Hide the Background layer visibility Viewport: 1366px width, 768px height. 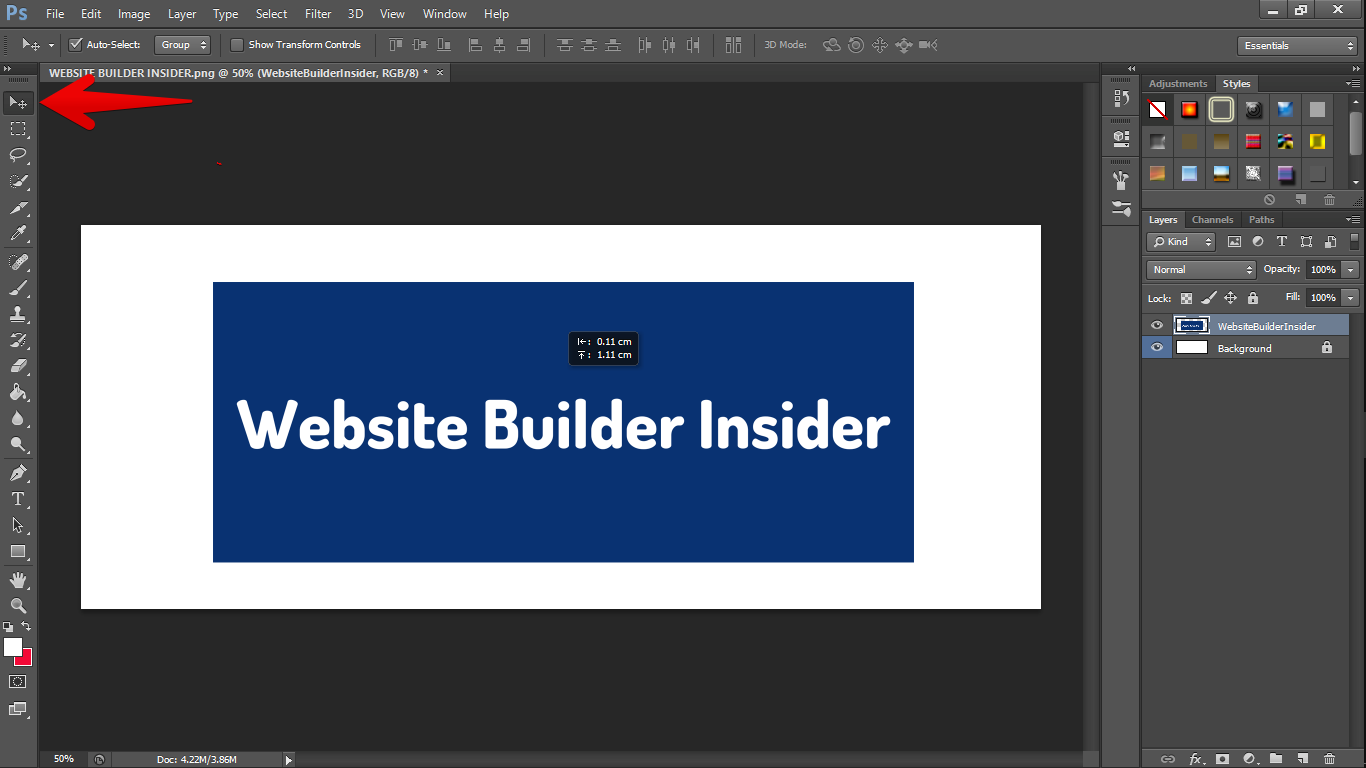(x=1157, y=348)
